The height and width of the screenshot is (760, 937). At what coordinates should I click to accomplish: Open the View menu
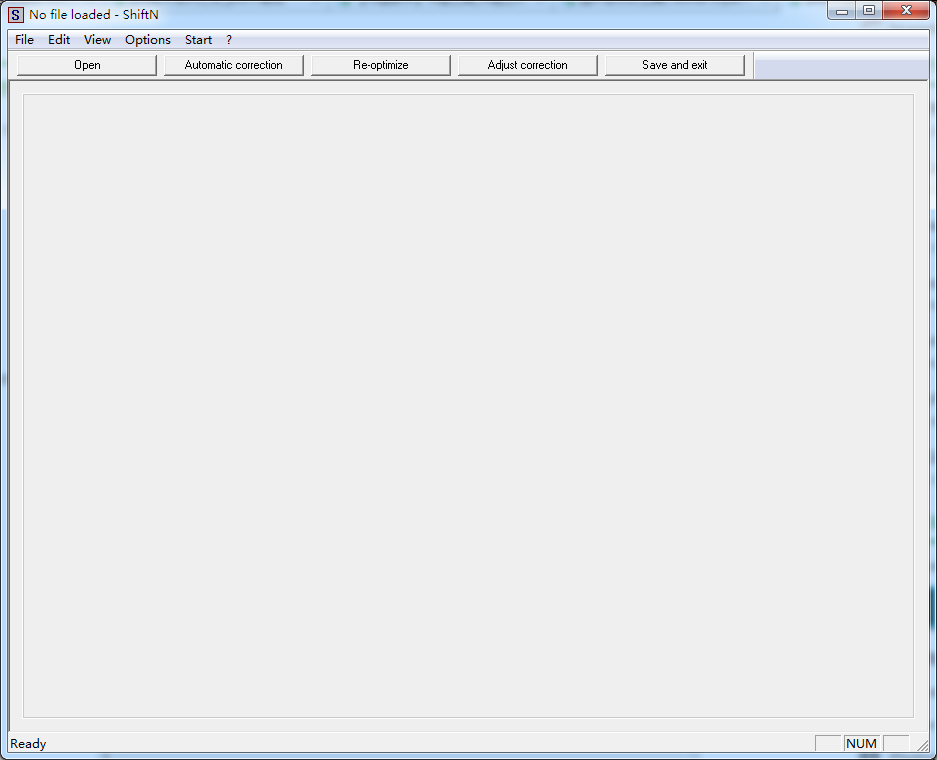[97, 40]
